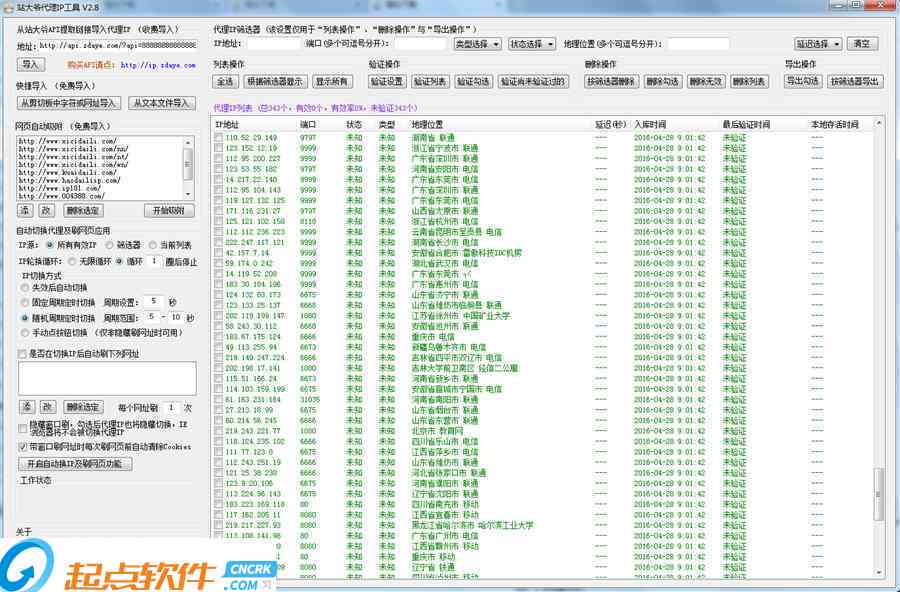Tick the checkbox for IP 110.52.29.149
900x592 pixels.
pyautogui.click(x=219, y=138)
